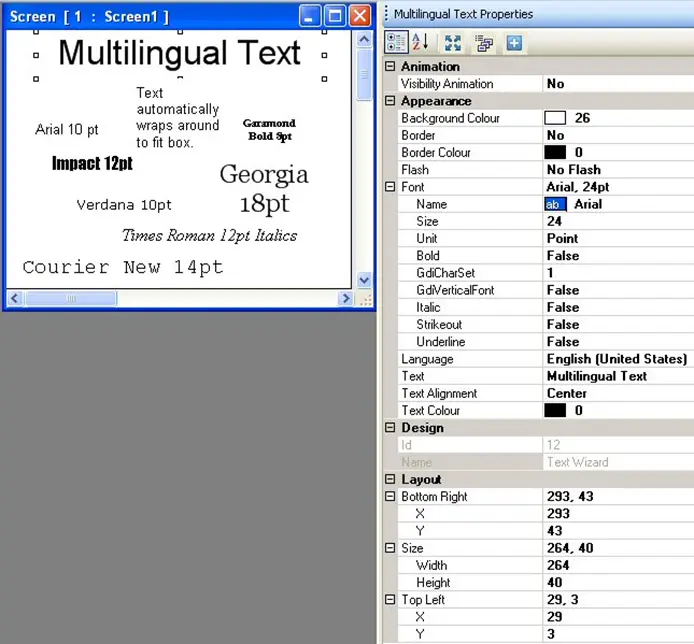
Task: Edit the Text property value field
Action: tap(618, 376)
